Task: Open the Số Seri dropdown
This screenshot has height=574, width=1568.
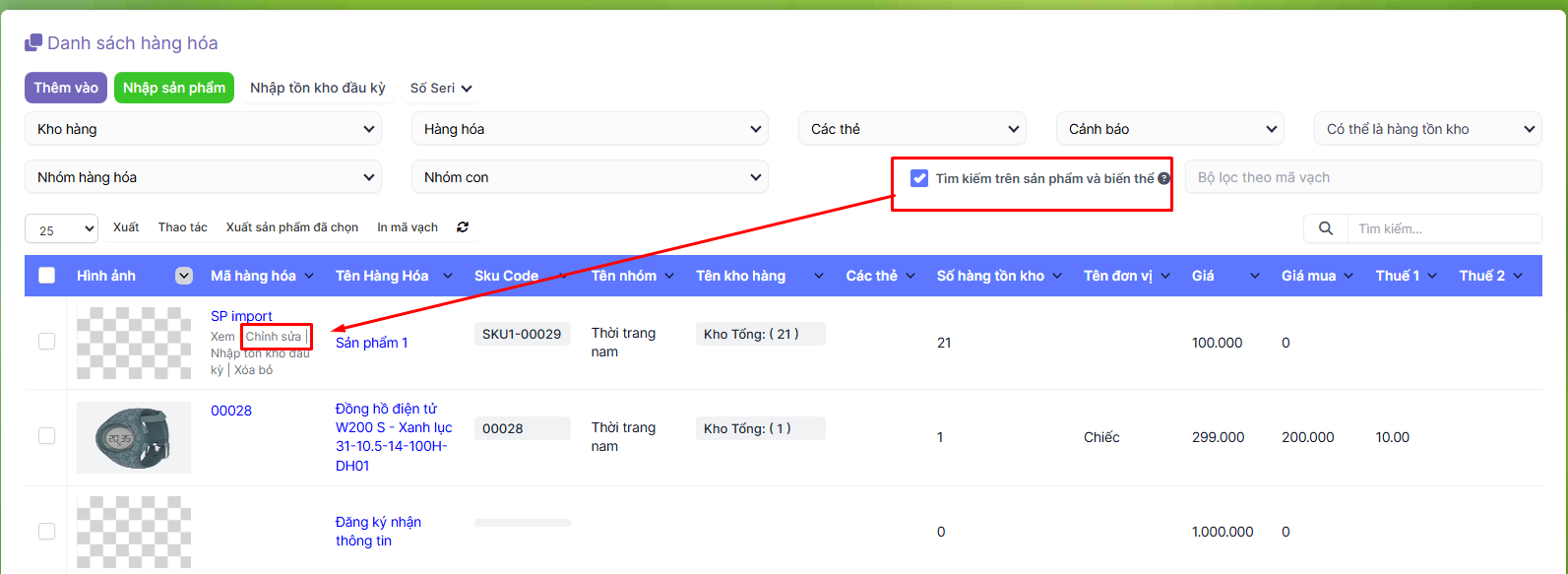Action: [x=440, y=89]
